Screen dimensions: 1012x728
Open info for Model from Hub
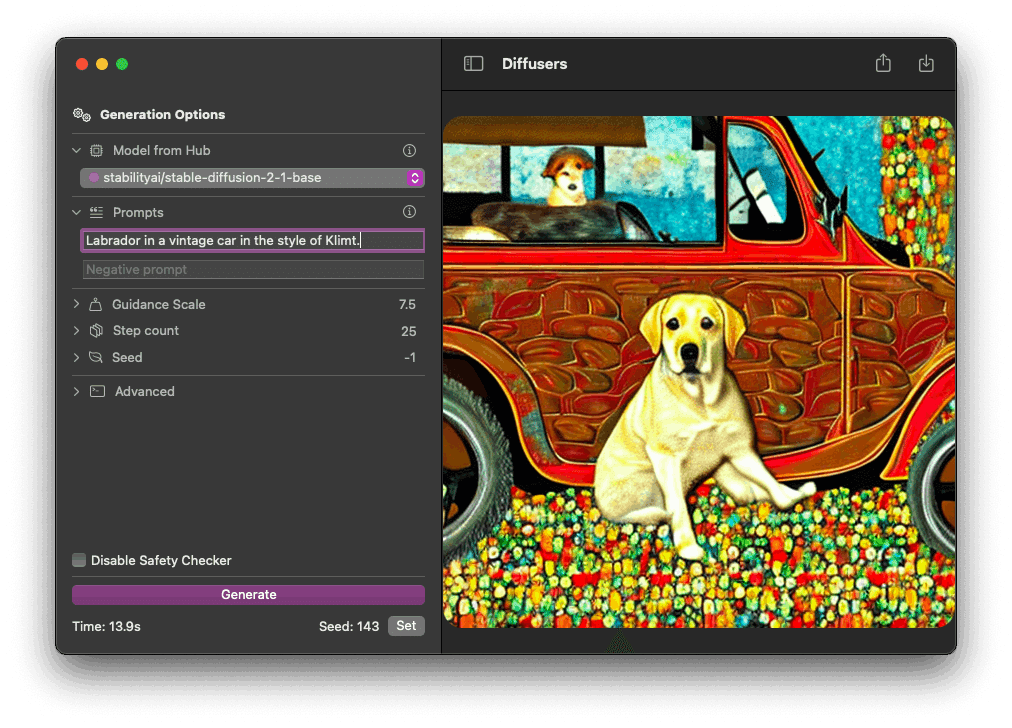tap(409, 151)
